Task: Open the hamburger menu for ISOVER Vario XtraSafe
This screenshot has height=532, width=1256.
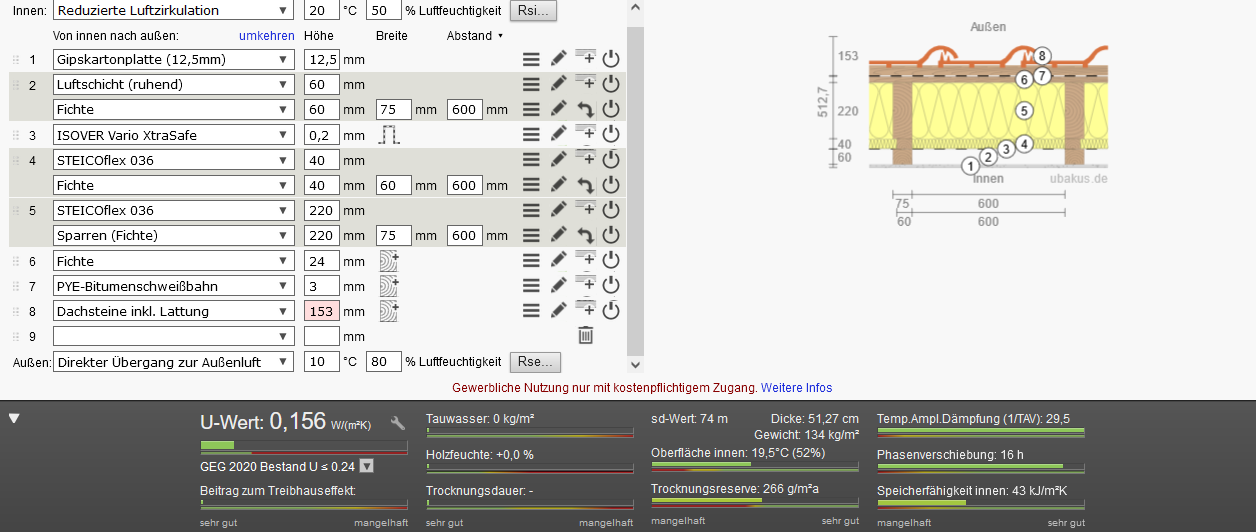Action: pyautogui.click(x=532, y=135)
